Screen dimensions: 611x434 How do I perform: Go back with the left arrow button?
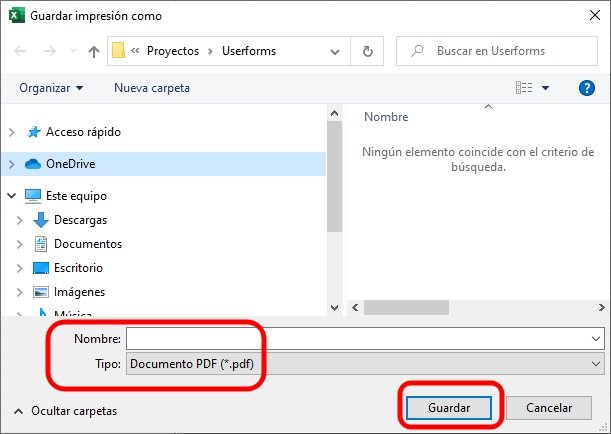coord(20,51)
